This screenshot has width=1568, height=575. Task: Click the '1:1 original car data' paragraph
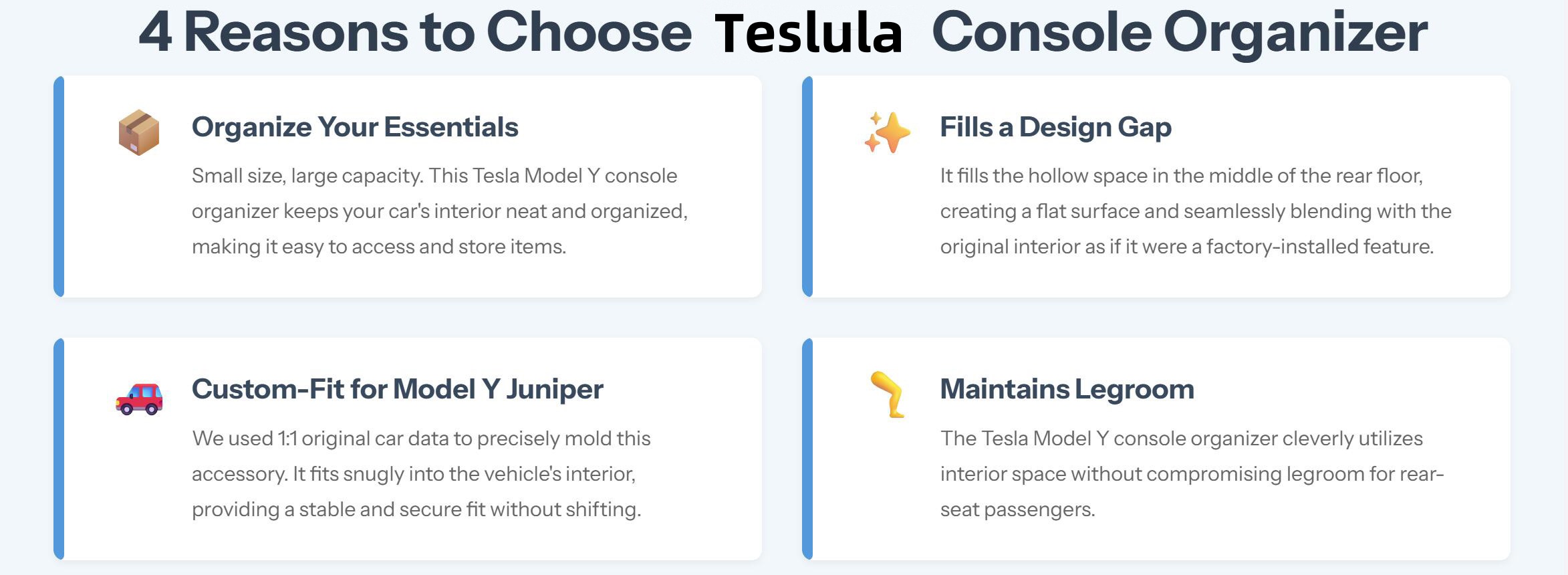coord(421,474)
